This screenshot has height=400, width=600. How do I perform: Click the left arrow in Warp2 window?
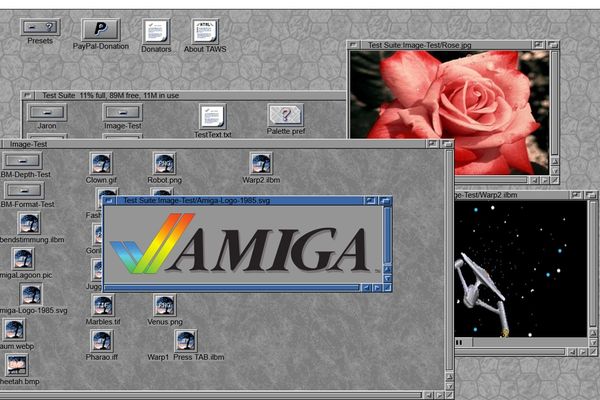pos(572,352)
